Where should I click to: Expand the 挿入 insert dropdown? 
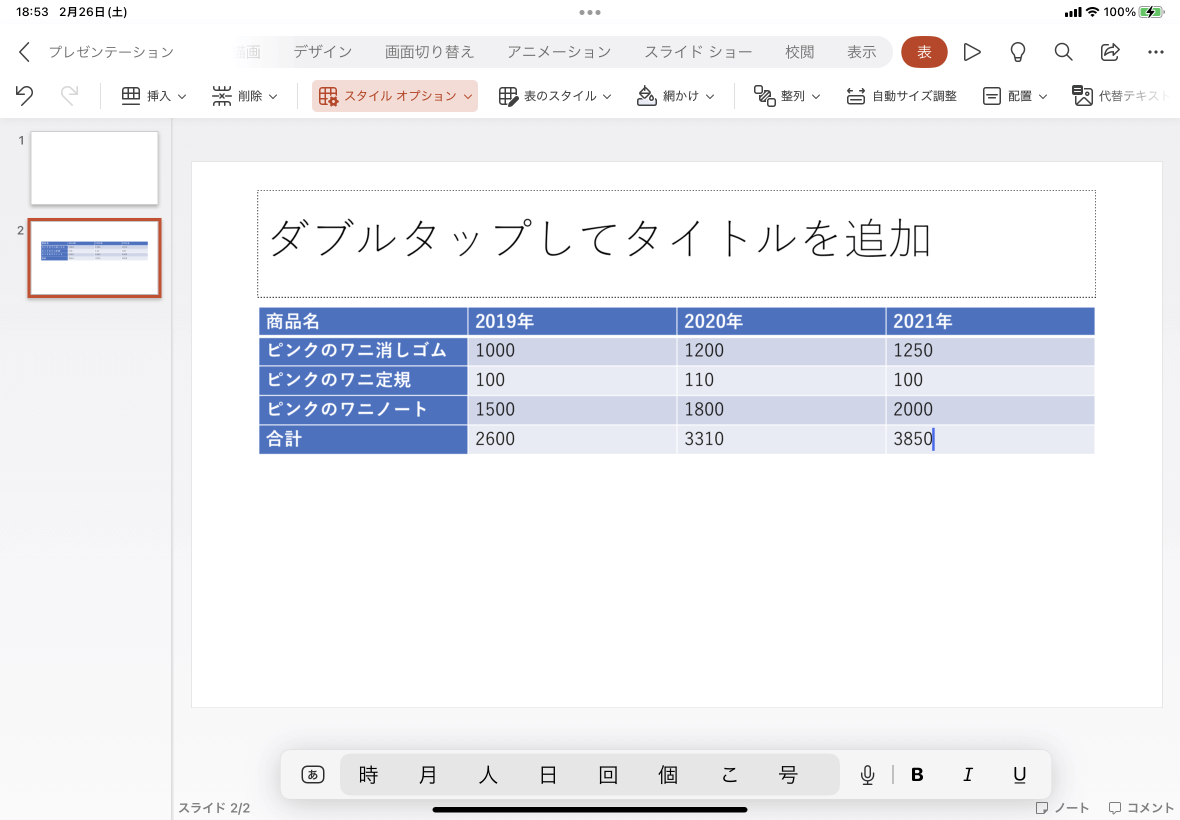pyautogui.click(x=154, y=96)
